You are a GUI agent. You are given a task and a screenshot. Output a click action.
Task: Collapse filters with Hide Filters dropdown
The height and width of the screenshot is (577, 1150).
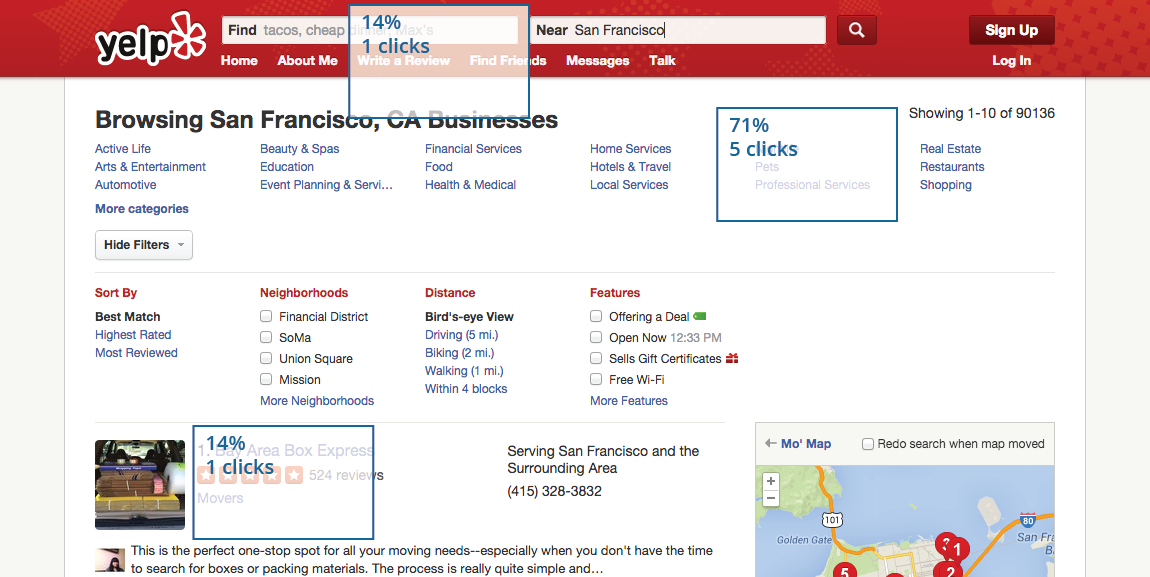click(x=144, y=245)
